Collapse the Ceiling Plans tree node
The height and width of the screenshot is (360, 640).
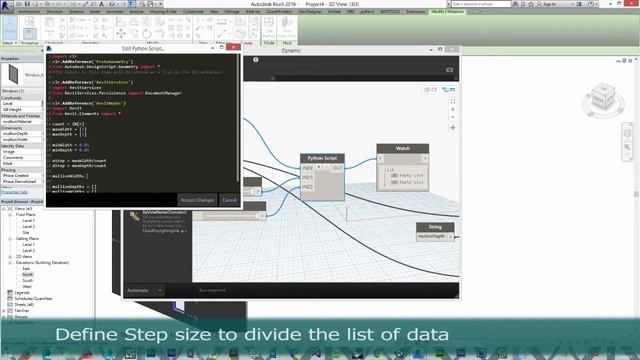pyautogui.click(x=10, y=239)
